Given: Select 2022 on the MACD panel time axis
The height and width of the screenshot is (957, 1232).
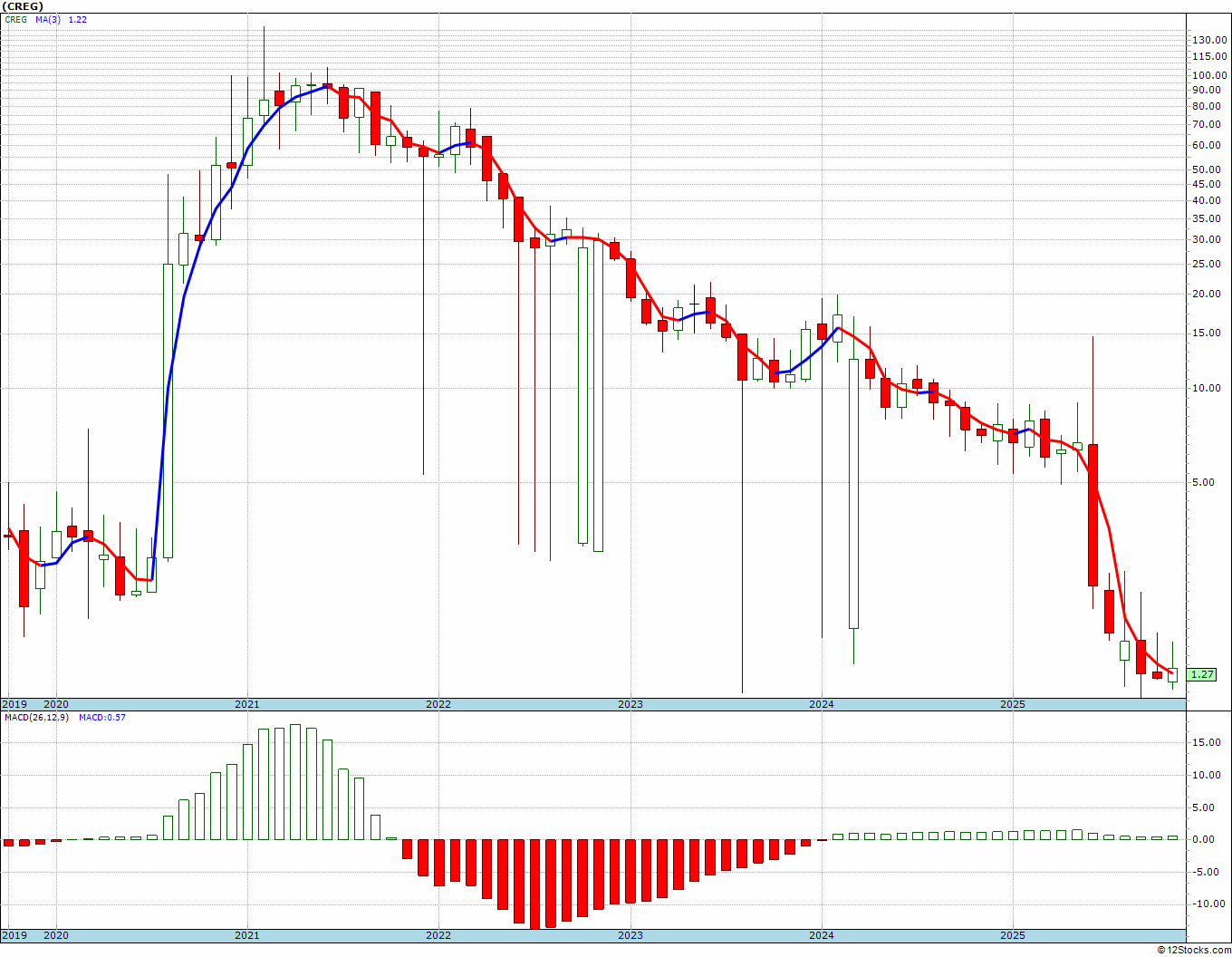Looking at the screenshot, I should point(438,935).
